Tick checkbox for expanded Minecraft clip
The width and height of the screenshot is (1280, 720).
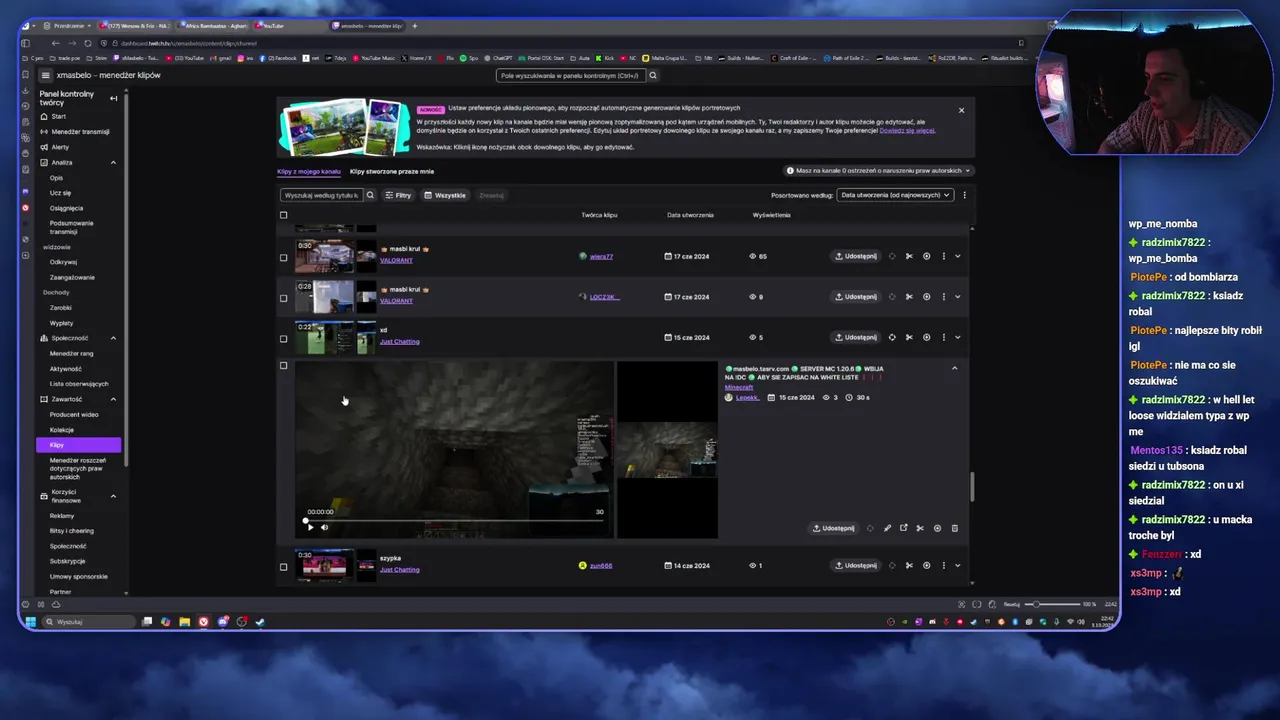(283, 366)
